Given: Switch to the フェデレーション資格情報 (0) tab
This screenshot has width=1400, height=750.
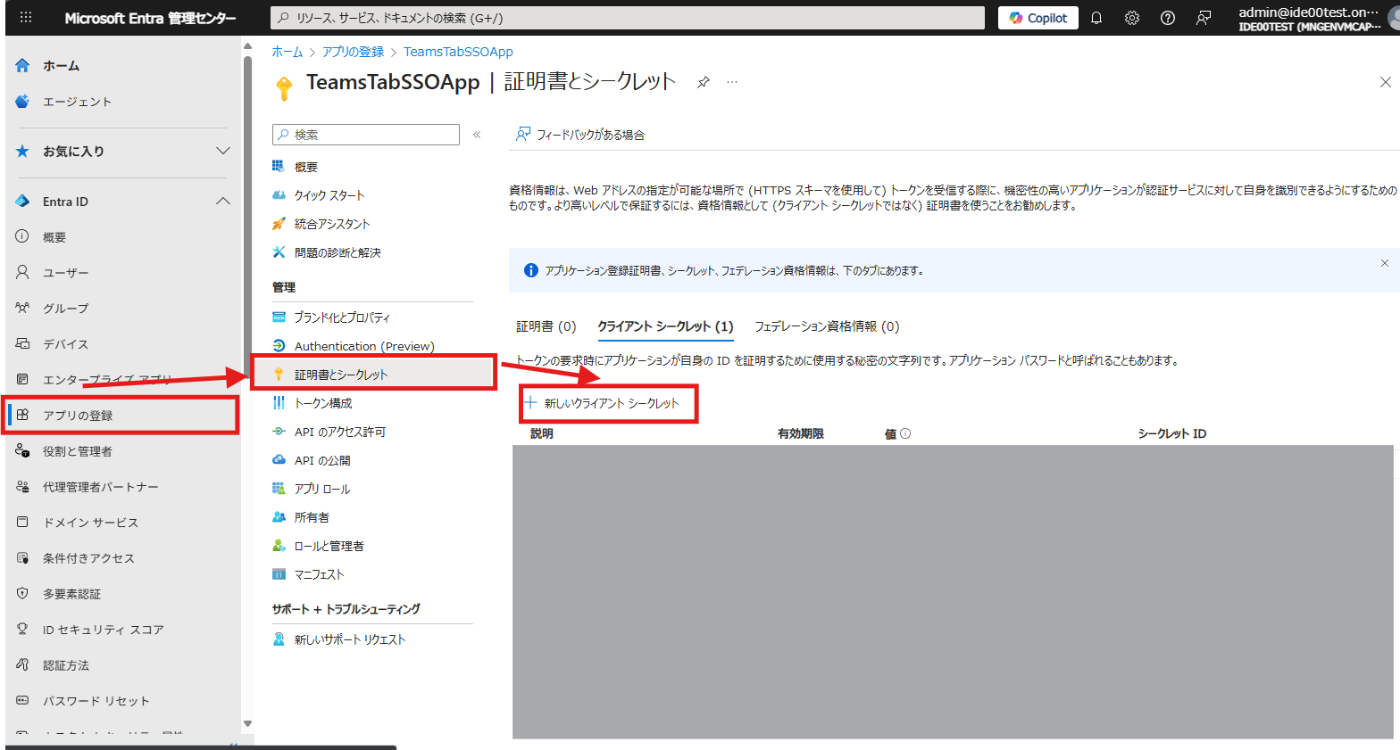Looking at the screenshot, I should coord(827,327).
